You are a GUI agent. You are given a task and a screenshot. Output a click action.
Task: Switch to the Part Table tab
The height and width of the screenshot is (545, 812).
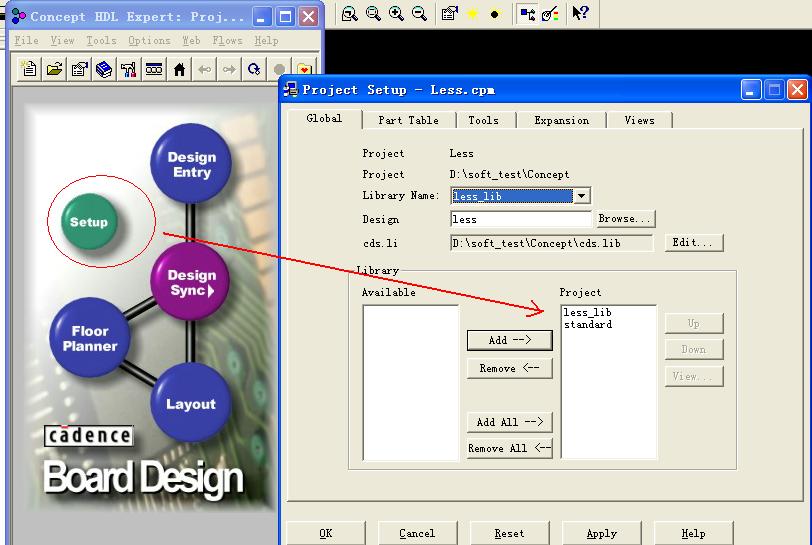point(409,120)
